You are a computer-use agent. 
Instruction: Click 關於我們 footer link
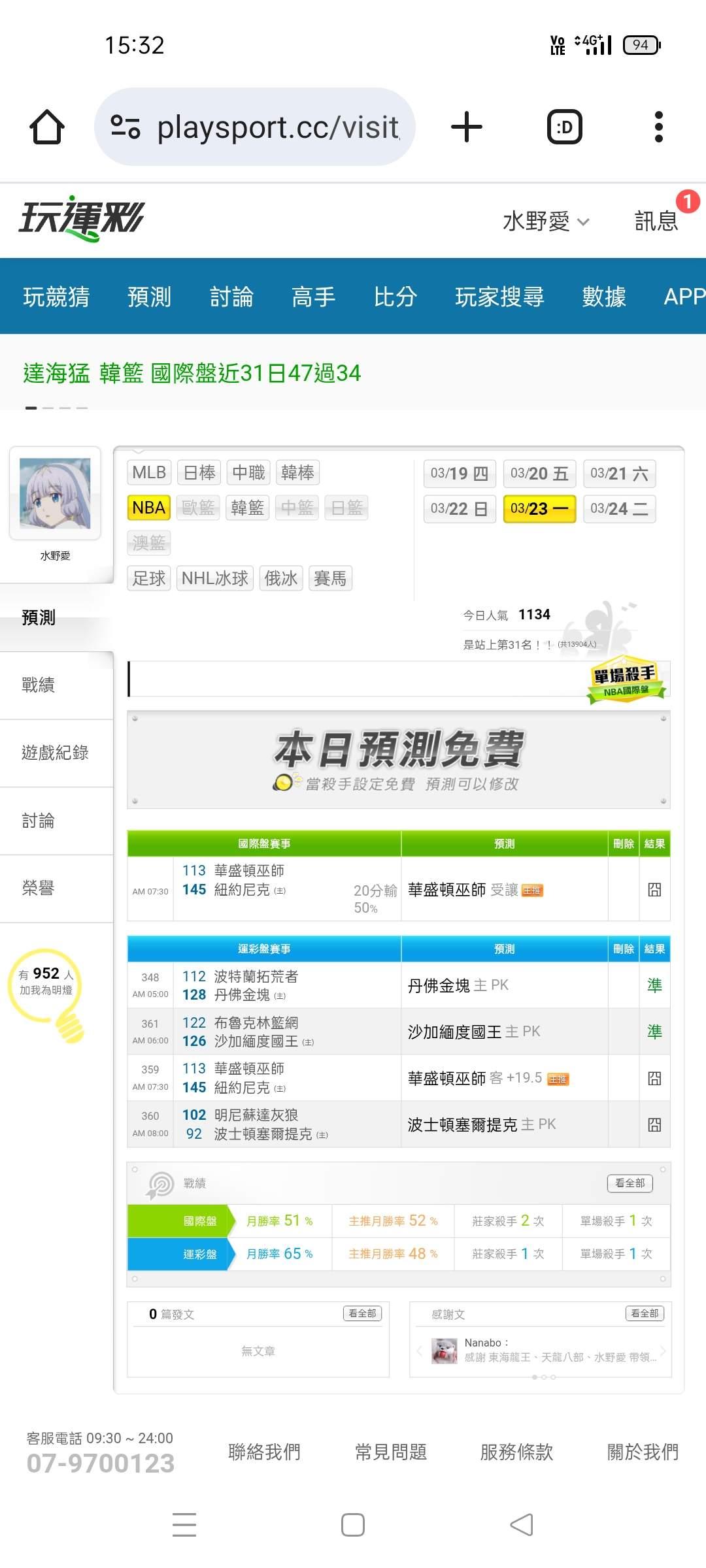tap(643, 1452)
